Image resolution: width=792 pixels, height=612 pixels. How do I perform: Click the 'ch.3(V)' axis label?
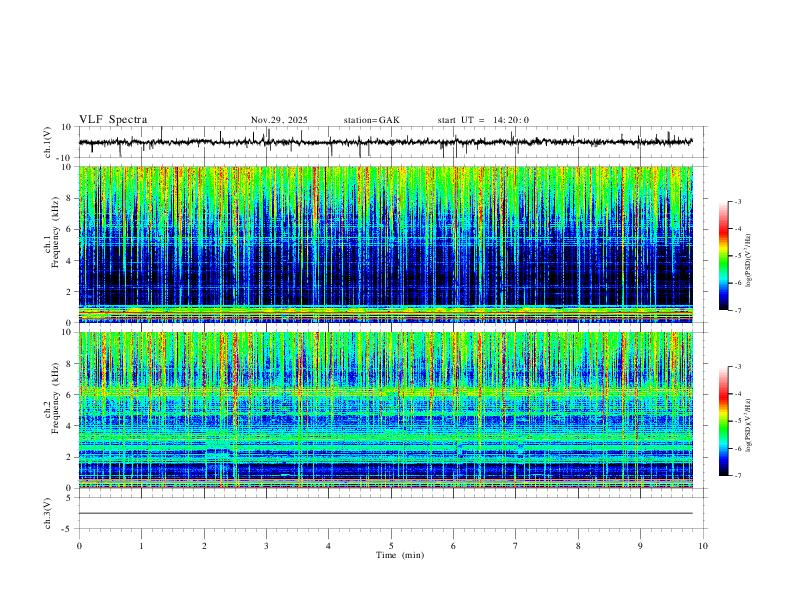(x=48, y=513)
